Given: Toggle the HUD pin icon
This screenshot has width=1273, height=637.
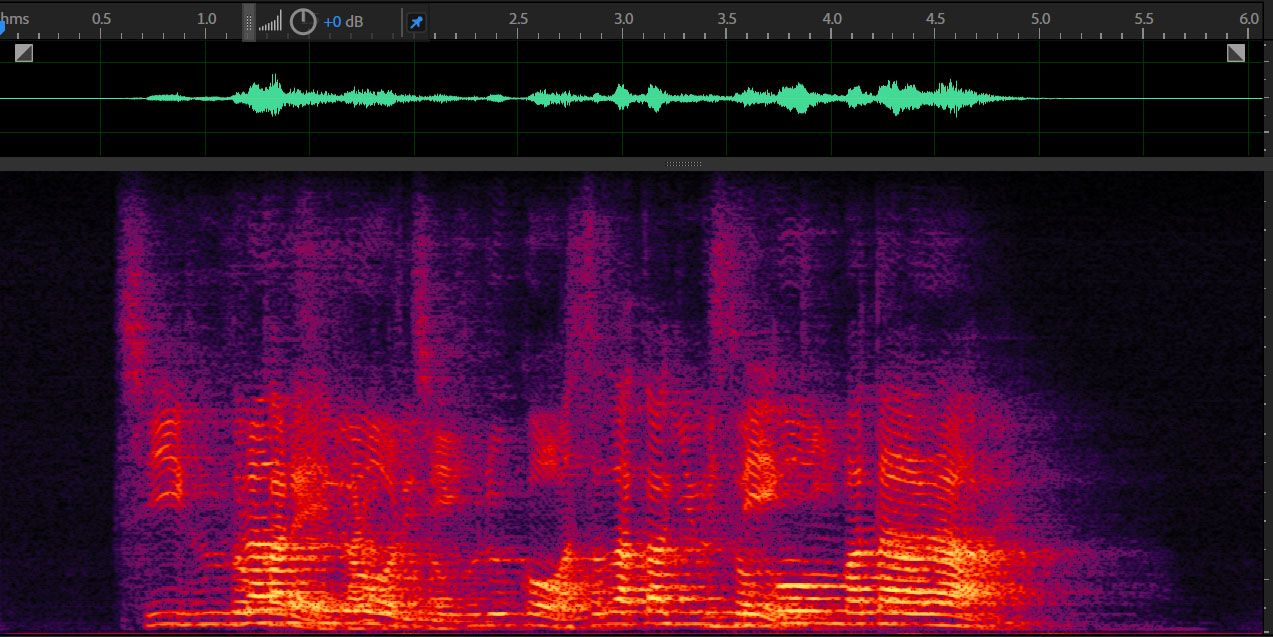Looking at the screenshot, I should click(416, 22).
